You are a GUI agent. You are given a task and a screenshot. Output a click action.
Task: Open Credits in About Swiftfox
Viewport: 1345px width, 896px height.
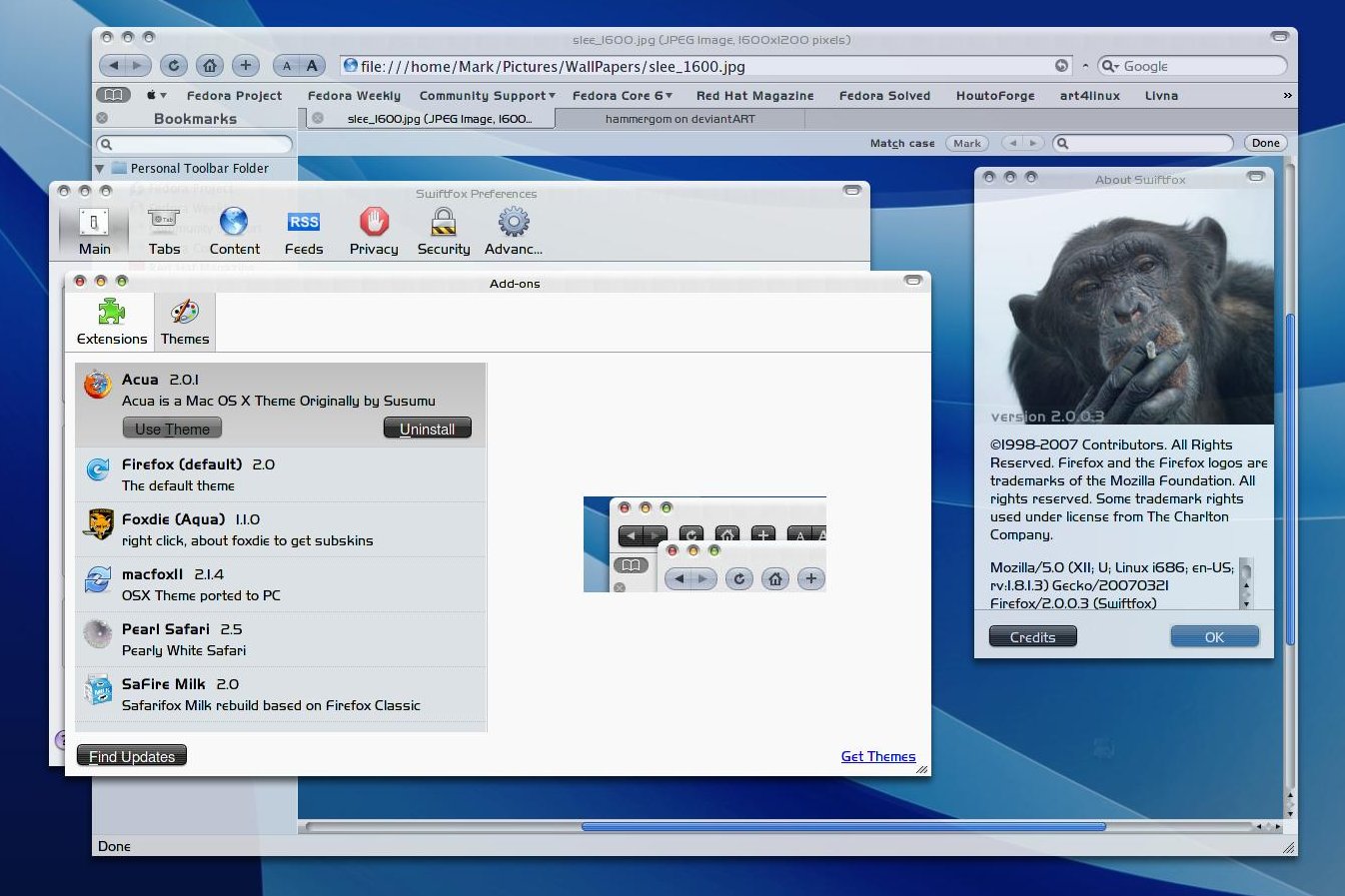tap(1033, 636)
